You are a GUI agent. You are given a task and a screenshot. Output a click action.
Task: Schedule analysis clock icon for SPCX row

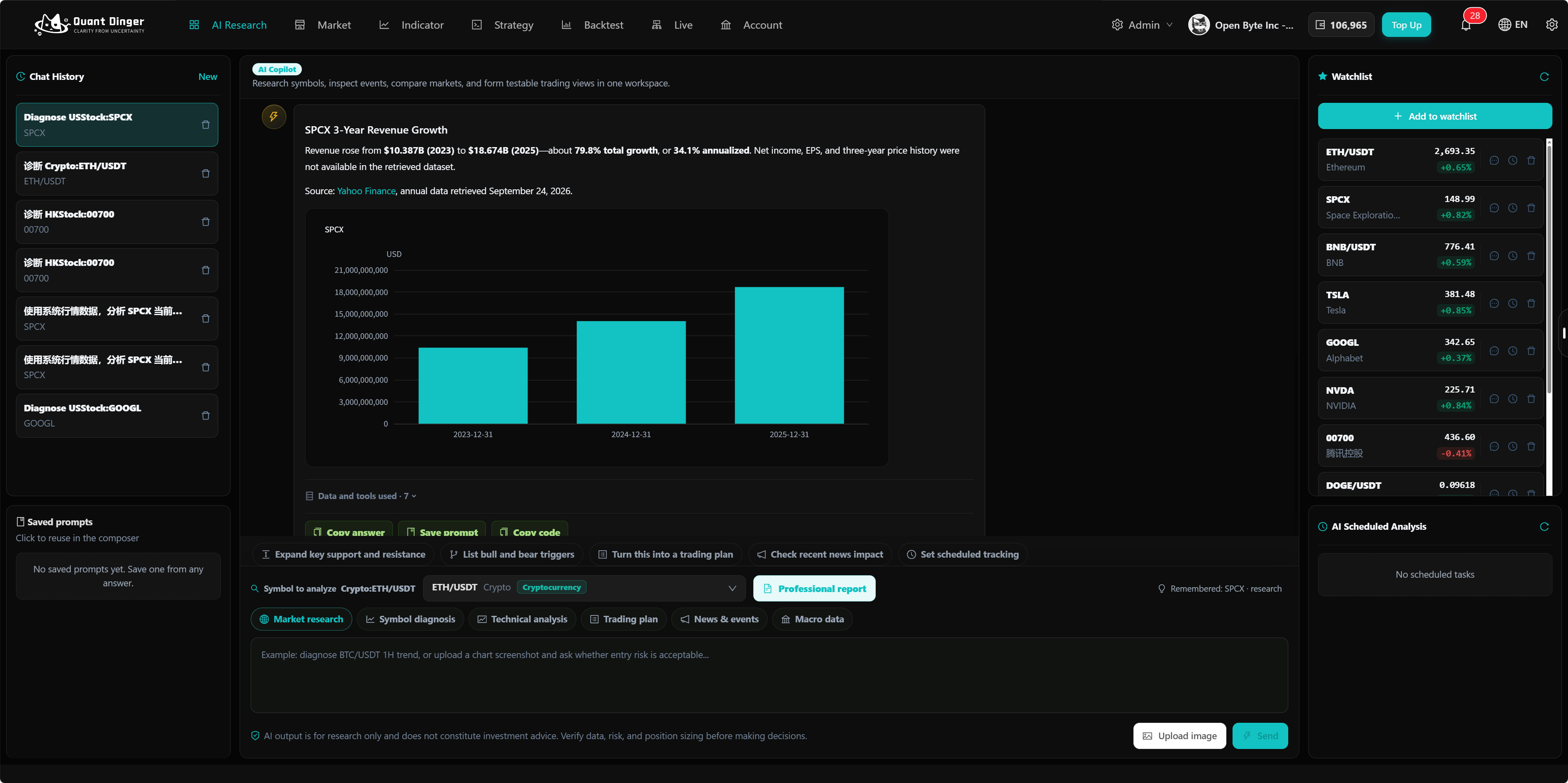[1513, 208]
